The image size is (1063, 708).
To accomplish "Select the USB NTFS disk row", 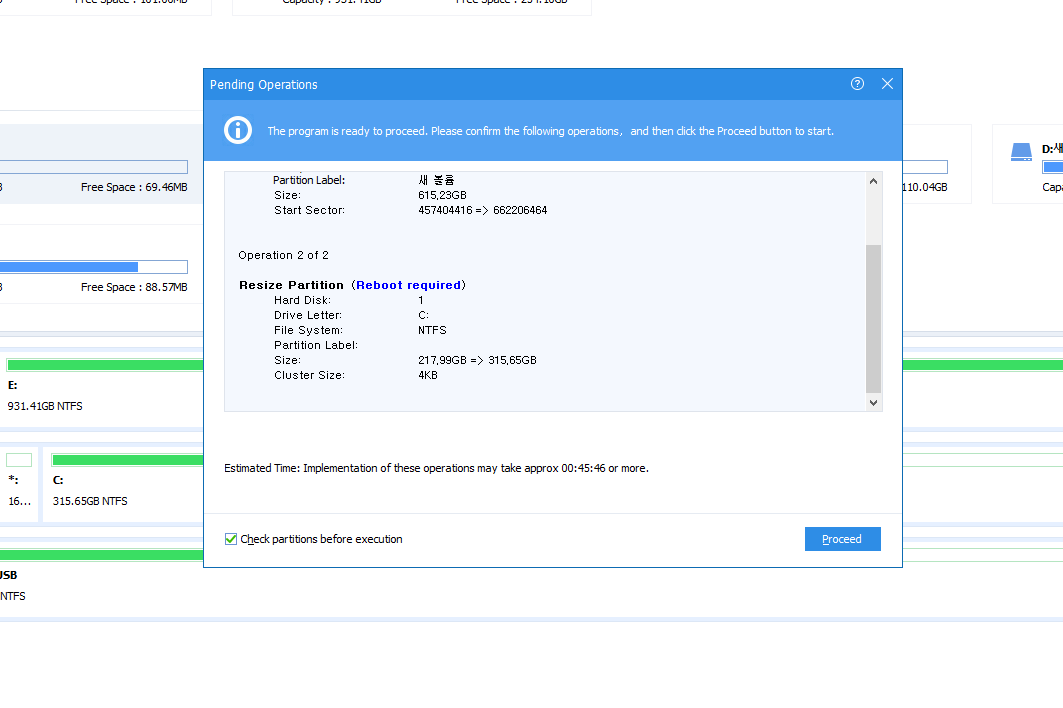I will coord(102,581).
